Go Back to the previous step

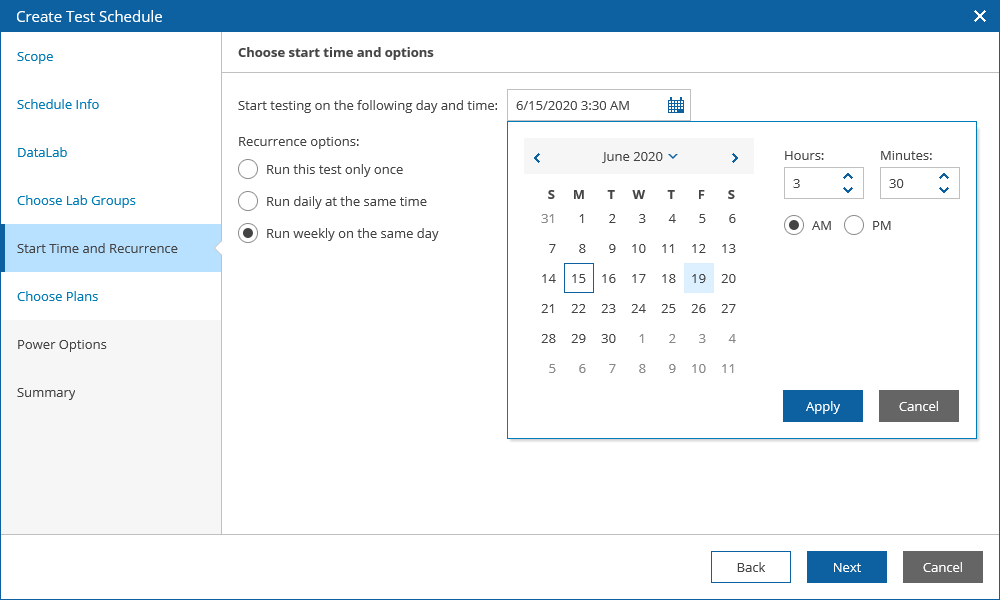click(x=750, y=567)
